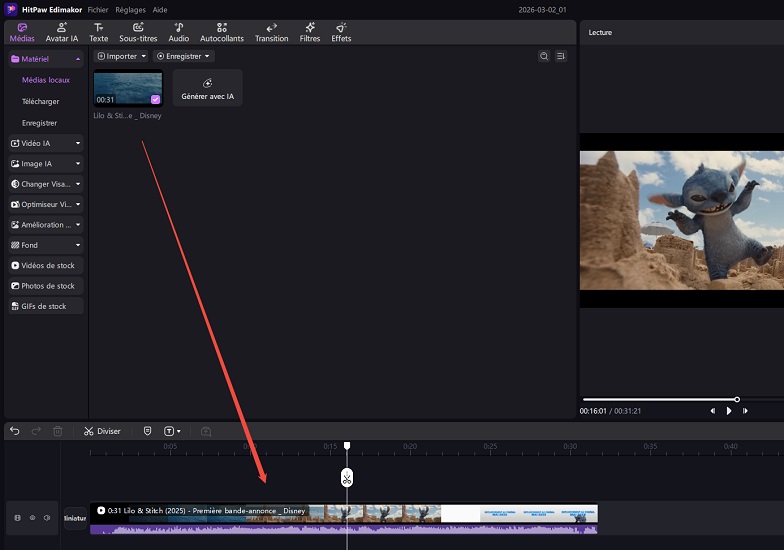
Task: Select Télécharger in the sidebar
Action: [x=40, y=102]
